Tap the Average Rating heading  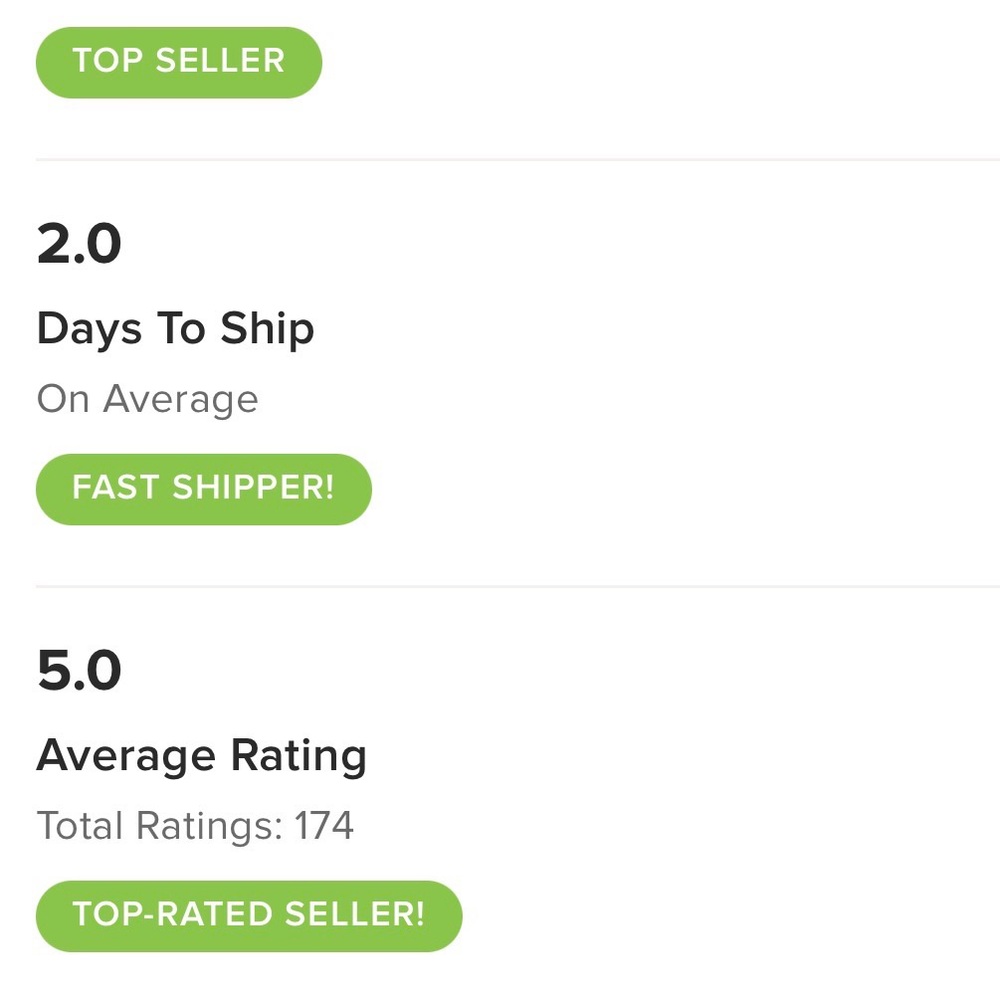[x=201, y=756]
